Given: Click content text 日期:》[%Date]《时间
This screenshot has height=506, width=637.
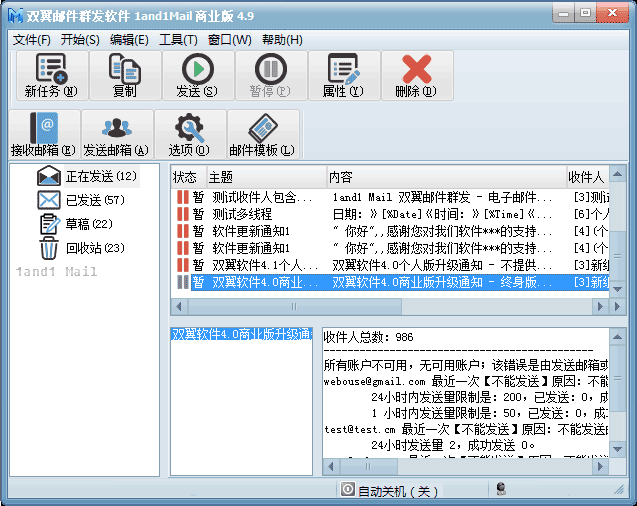Looking at the screenshot, I should point(442,214).
